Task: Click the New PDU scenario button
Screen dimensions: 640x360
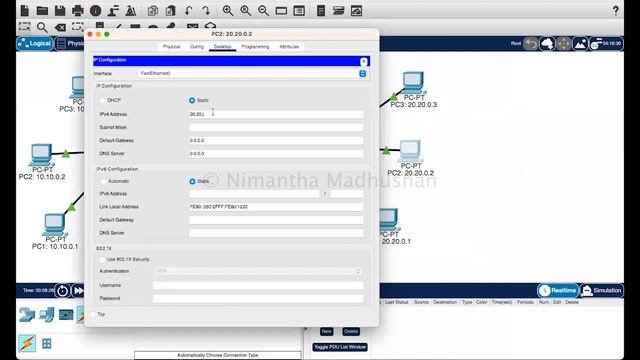Action: click(x=326, y=331)
